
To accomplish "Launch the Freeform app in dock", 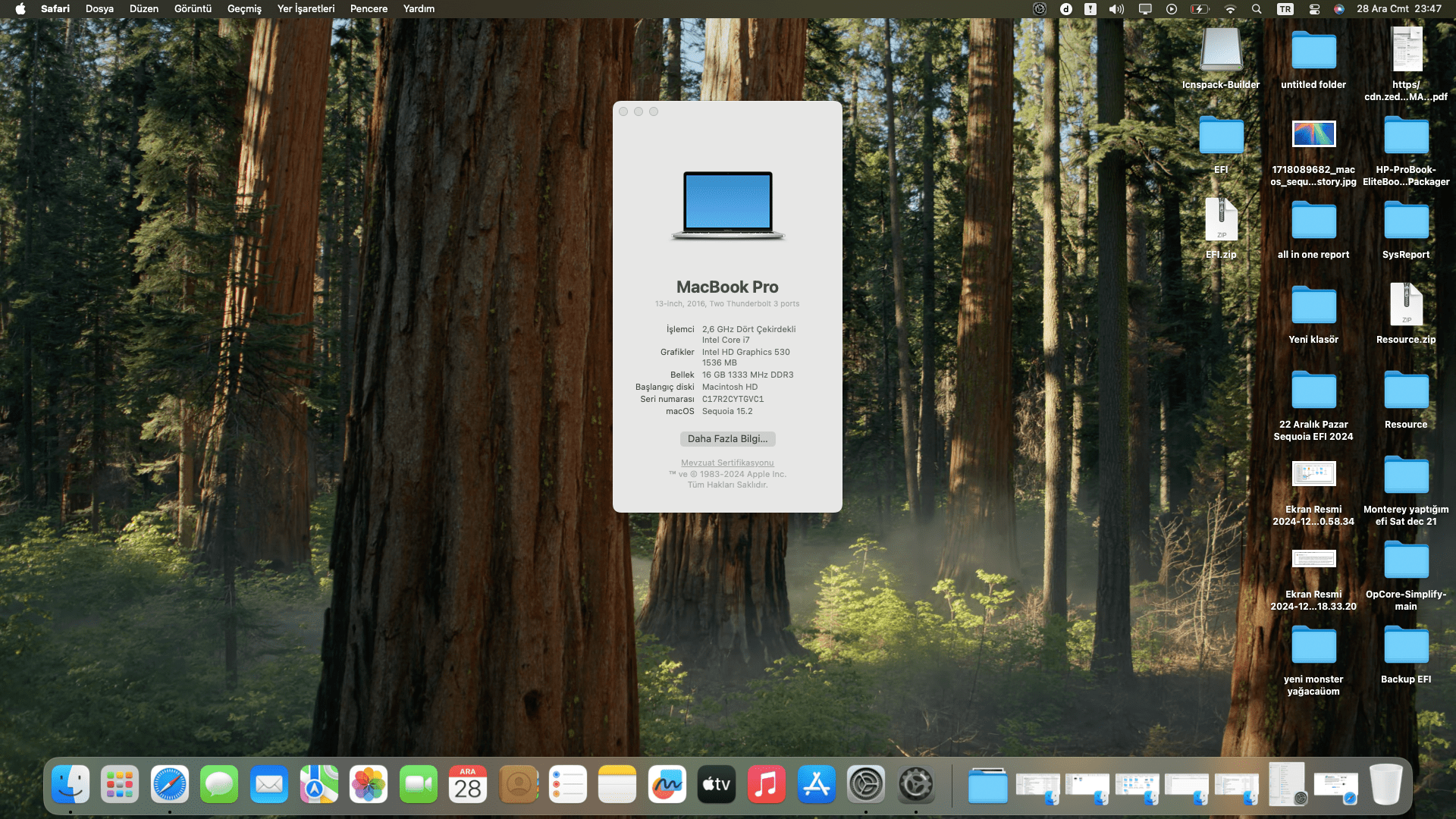I will 667,785.
